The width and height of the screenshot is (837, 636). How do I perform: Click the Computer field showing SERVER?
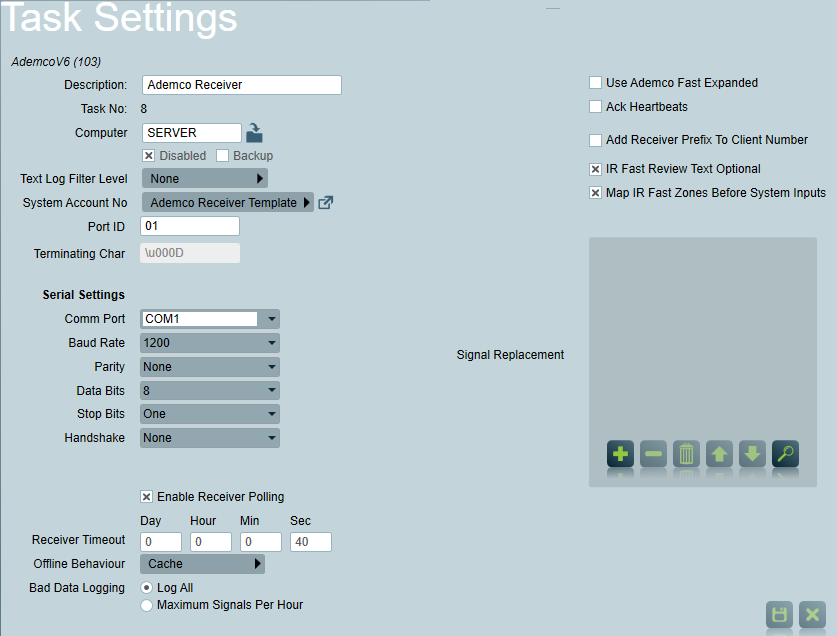pos(192,133)
